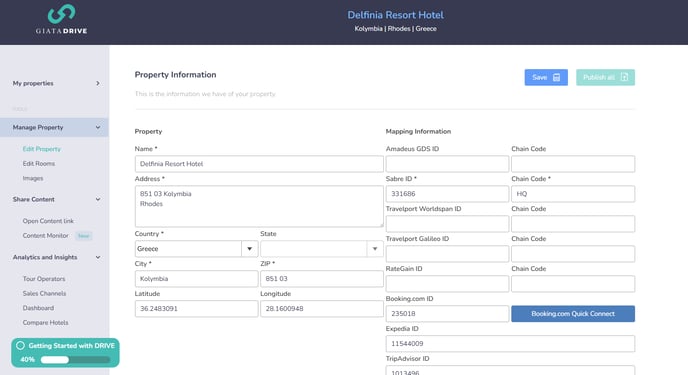
Task: Go to the Images page
Action: [33, 179]
